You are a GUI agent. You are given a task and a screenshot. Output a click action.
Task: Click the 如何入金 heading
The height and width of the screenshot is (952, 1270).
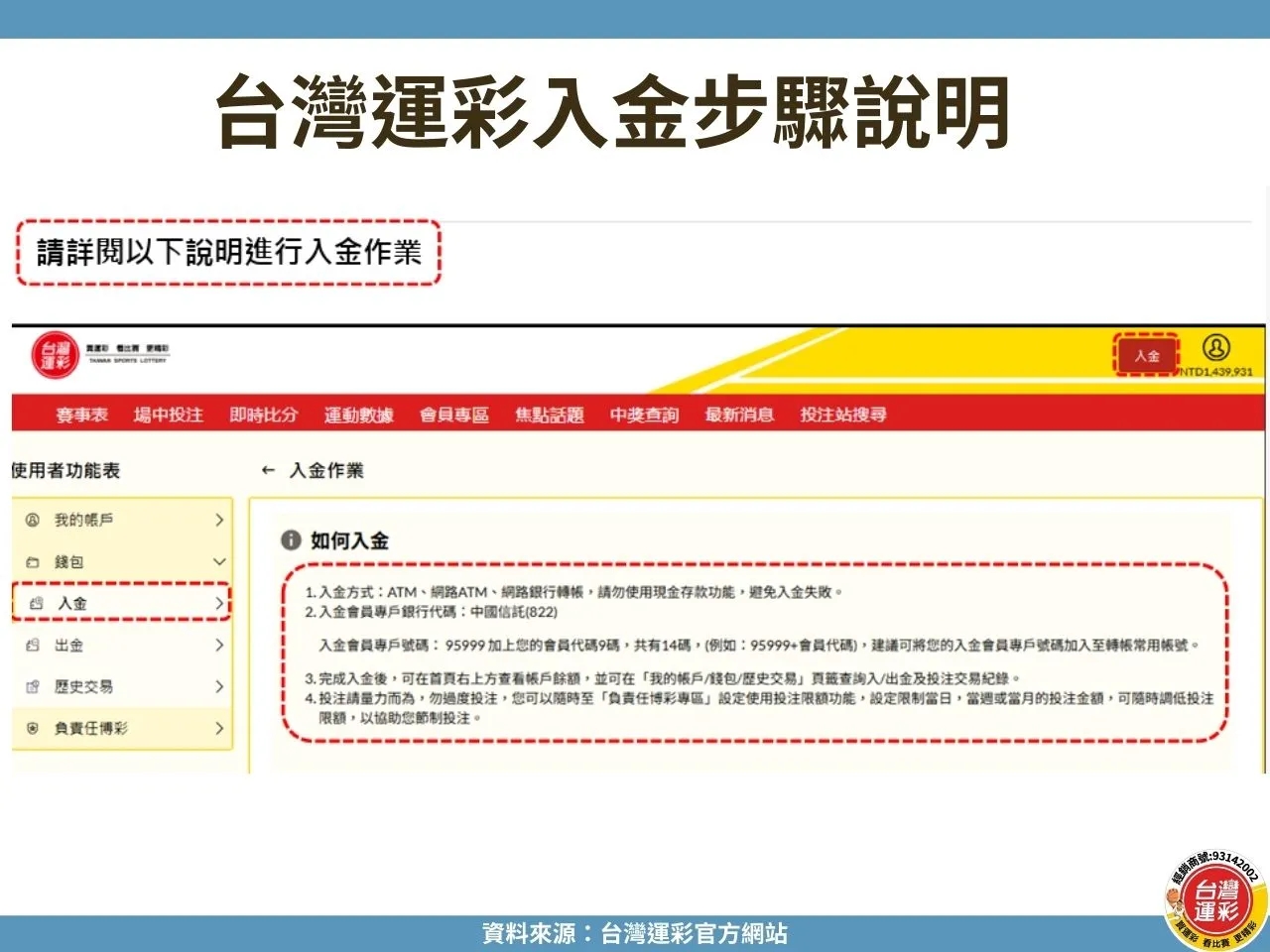(349, 540)
